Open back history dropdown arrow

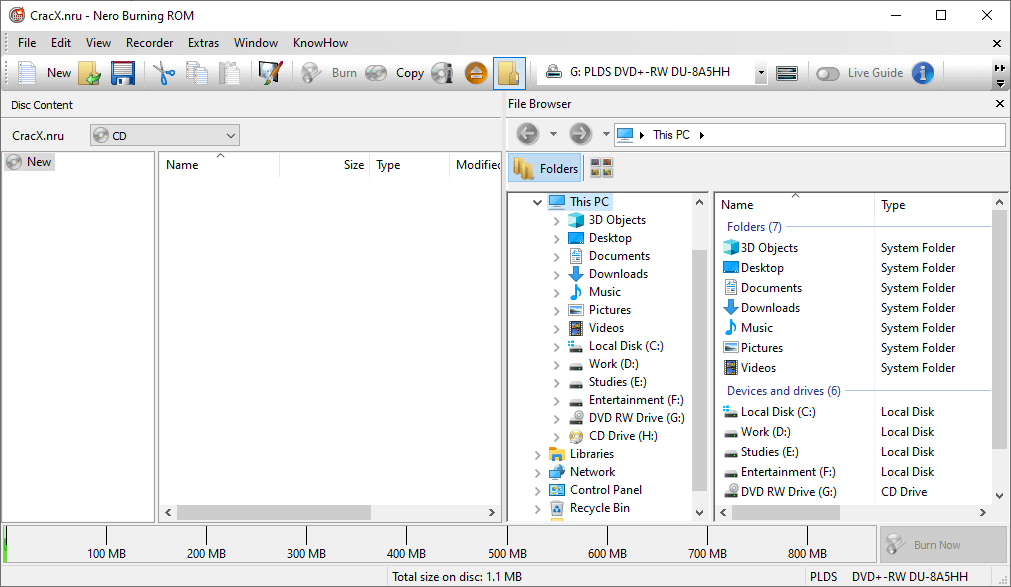(553, 134)
